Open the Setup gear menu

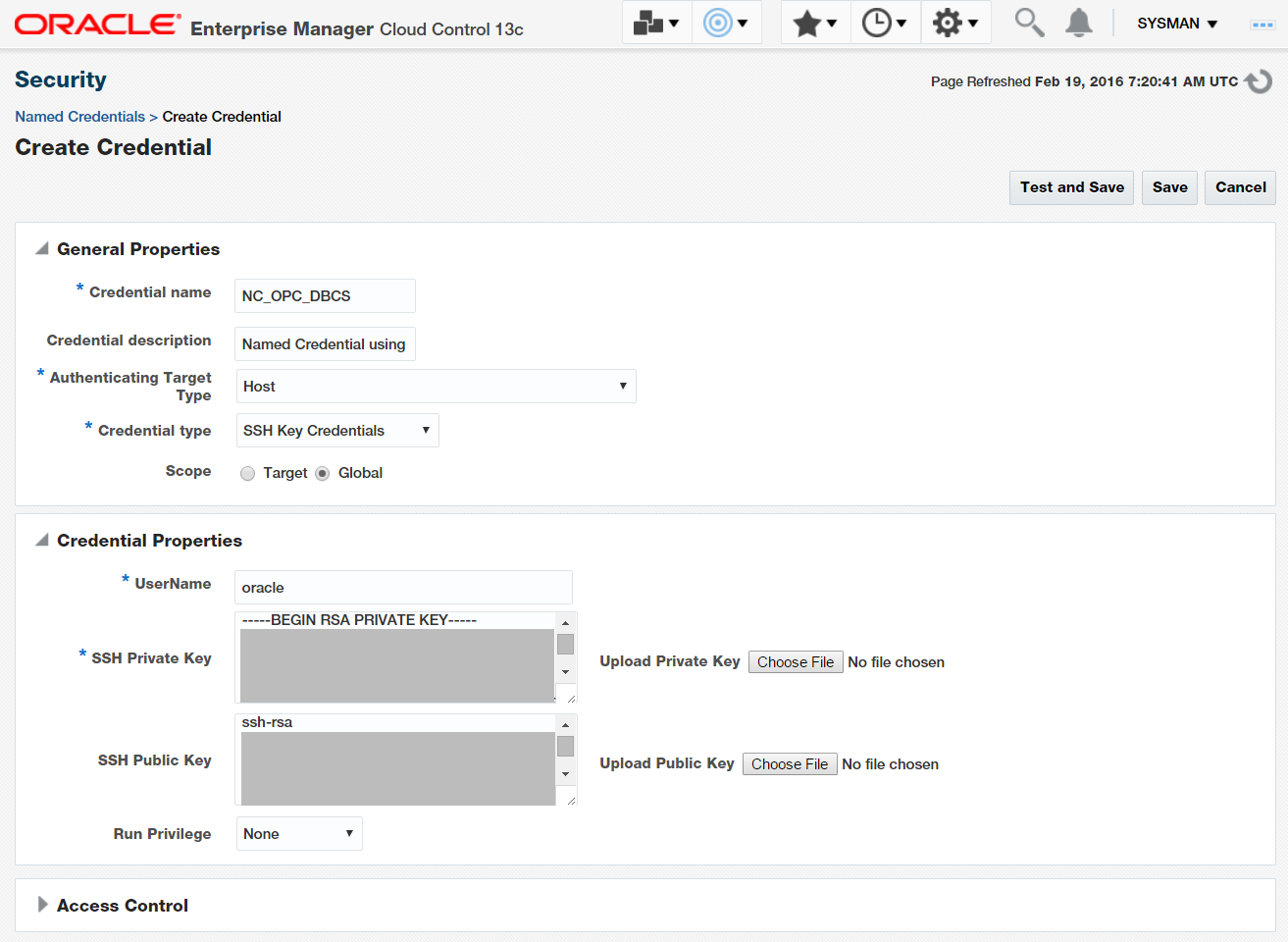(x=955, y=23)
